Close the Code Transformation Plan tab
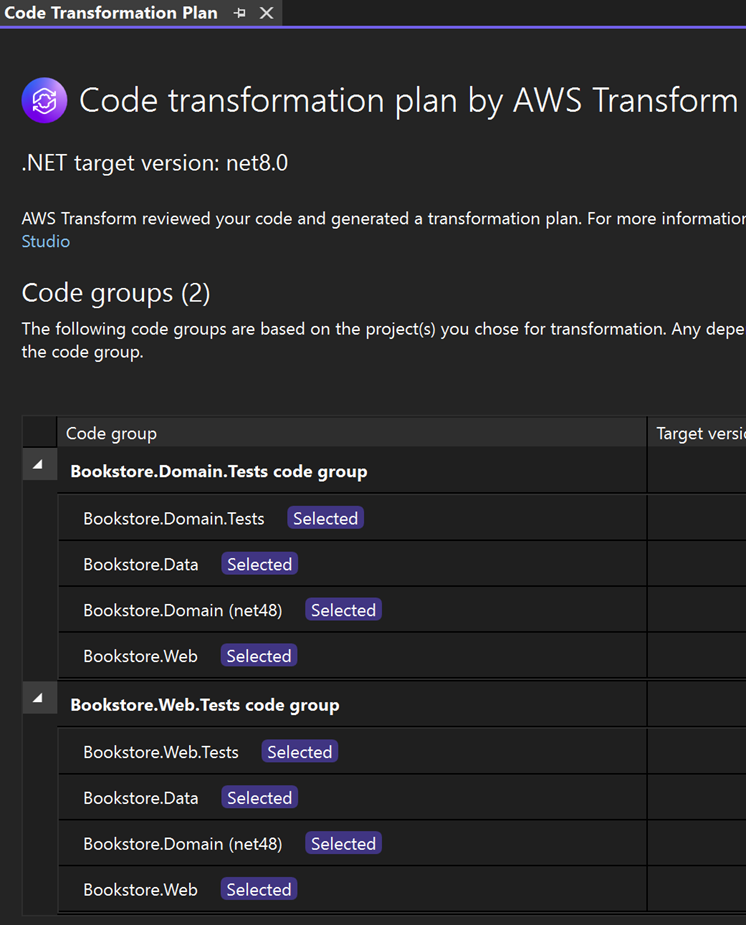 pyautogui.click(x=264, y=13)
